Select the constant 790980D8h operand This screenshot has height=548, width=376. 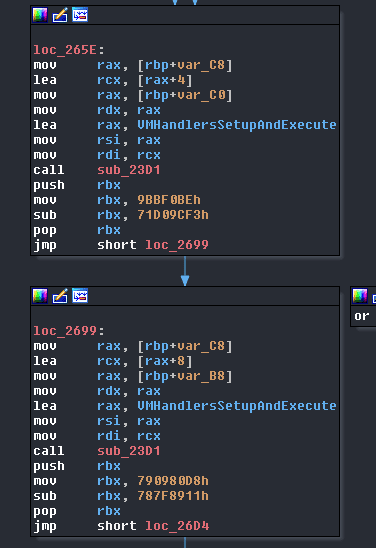click(173, 481)
